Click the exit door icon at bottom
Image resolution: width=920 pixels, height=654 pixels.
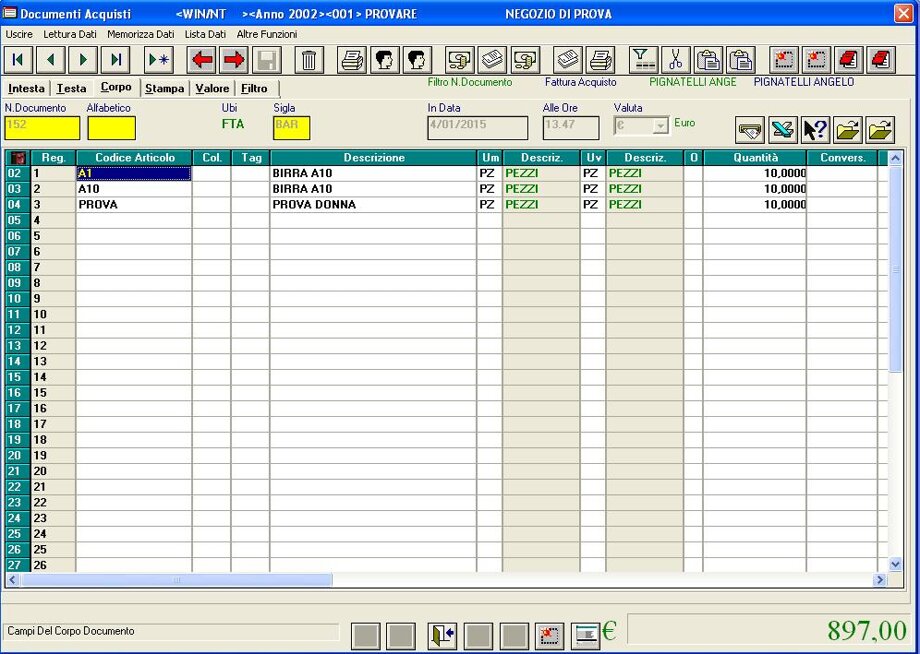(x=442, y=635)
